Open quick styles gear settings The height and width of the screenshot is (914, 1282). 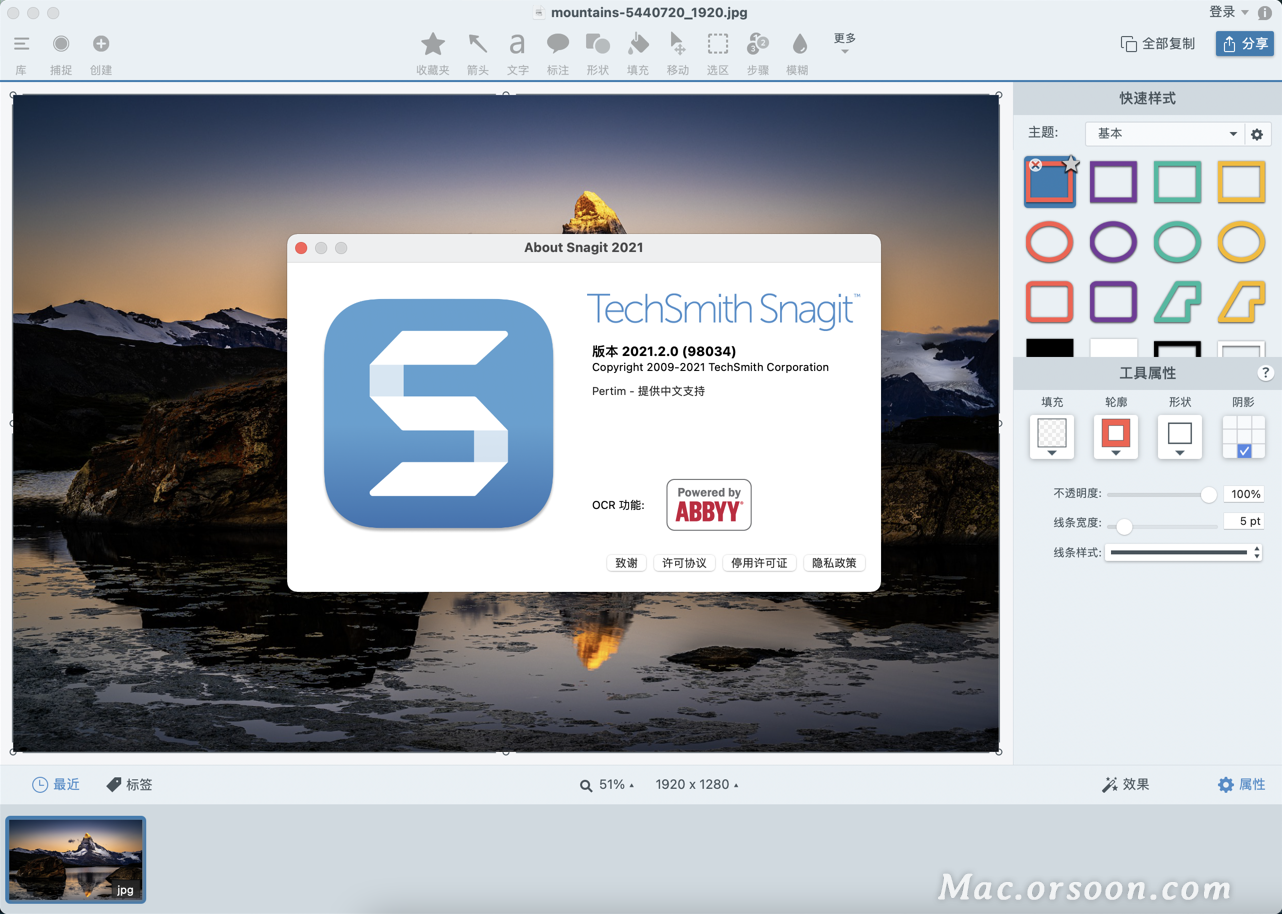pyautogui.click(x=1258, y=134)
